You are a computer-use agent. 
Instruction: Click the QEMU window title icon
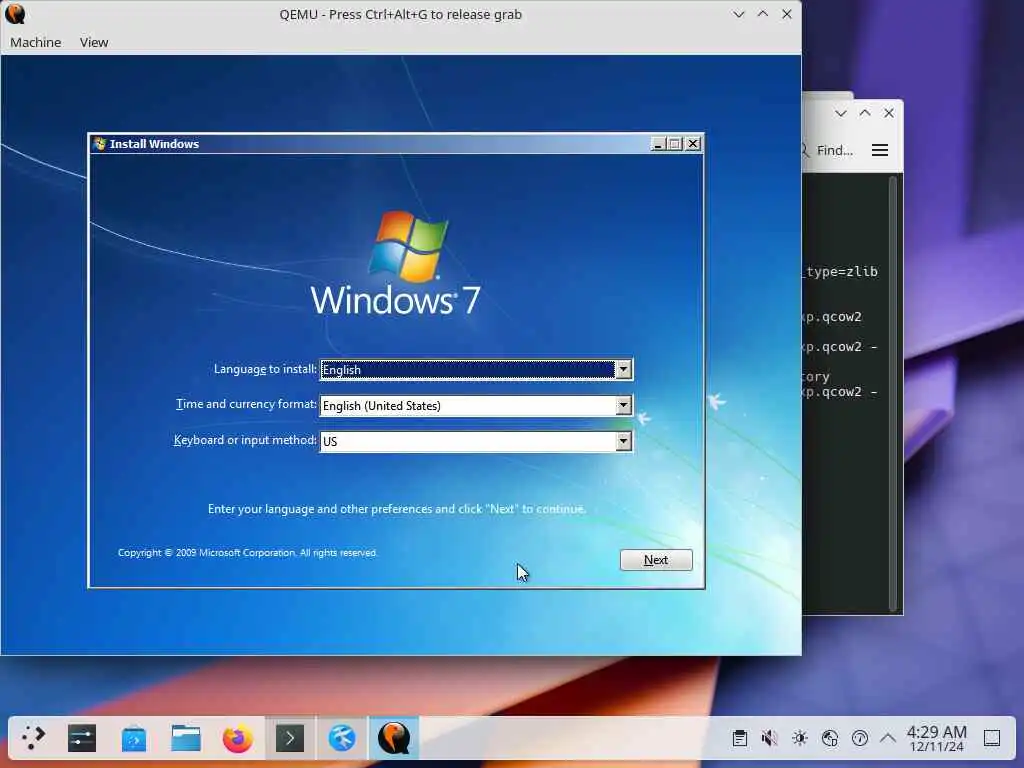(14, 14)
